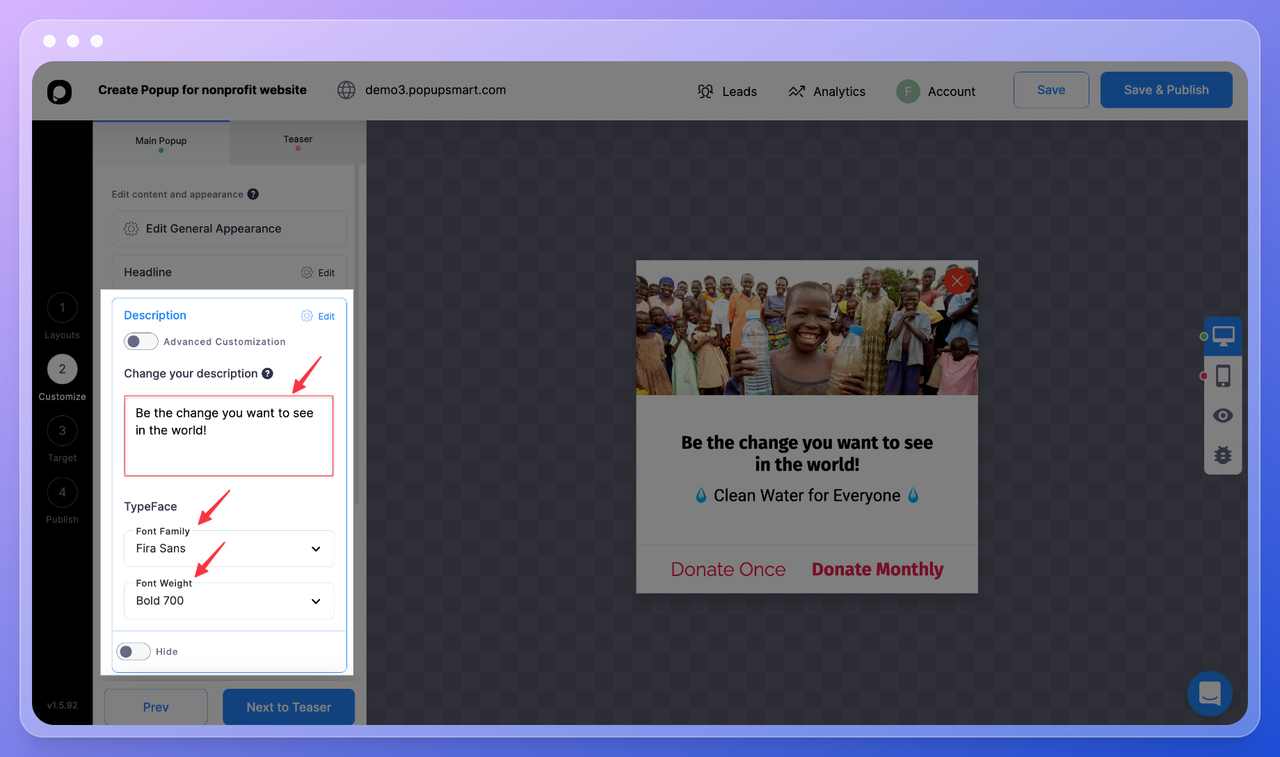
Task: Toggle Advanced Customization switch
Action: 141,341
